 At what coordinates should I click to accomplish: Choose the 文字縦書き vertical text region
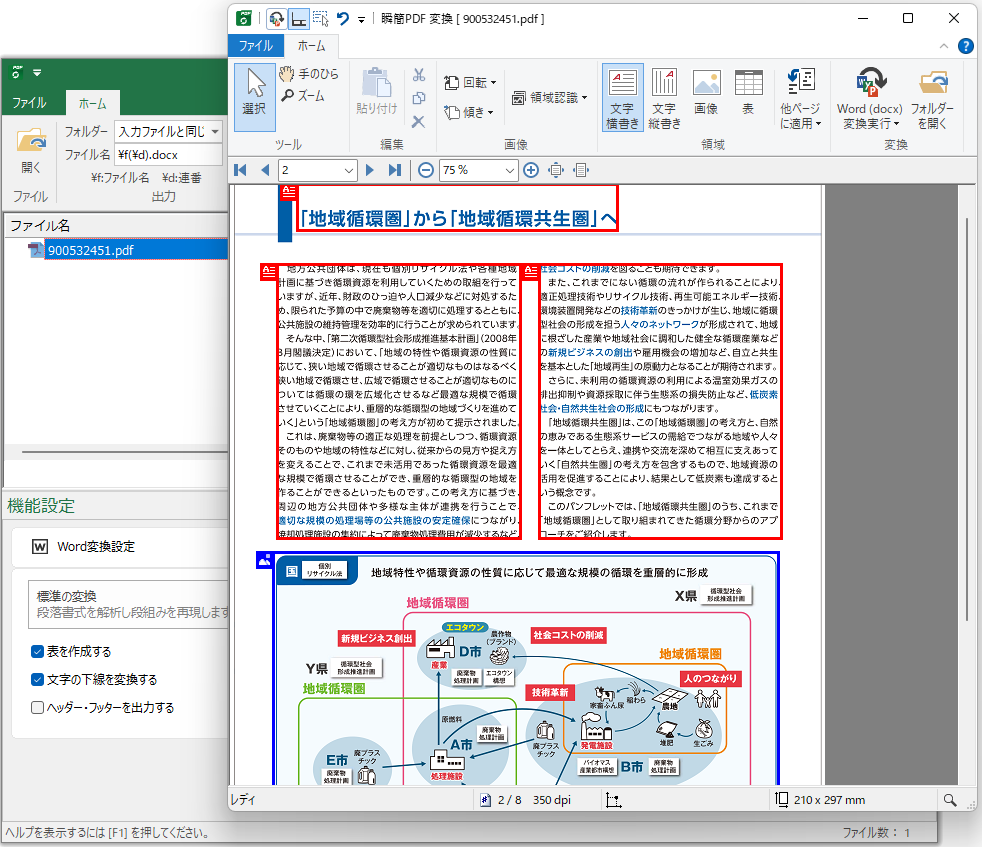point(665,97)
